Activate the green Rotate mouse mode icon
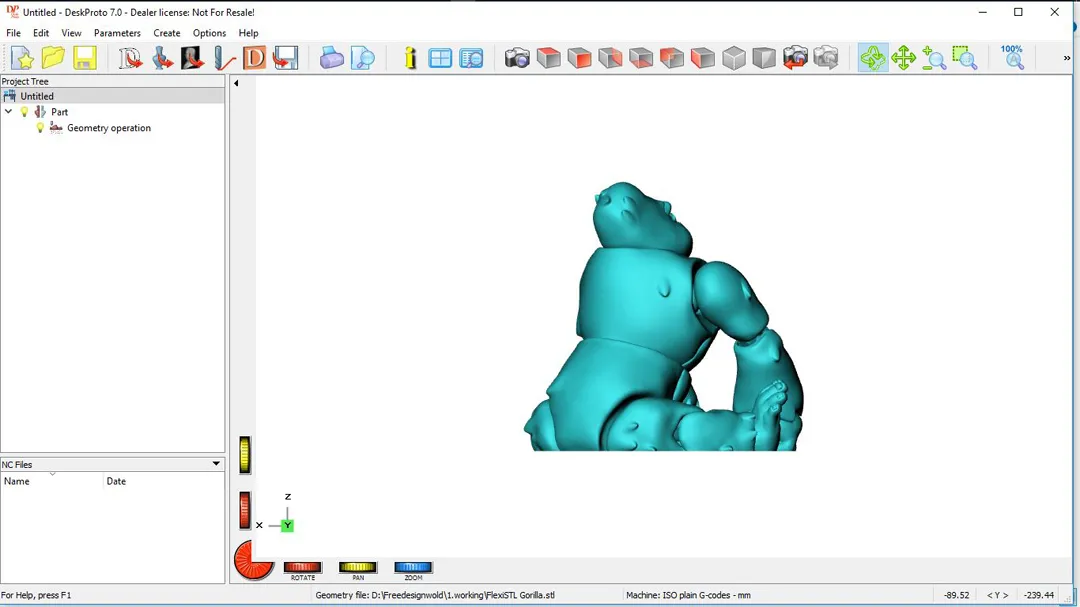Image resolution: width=1080 pixels, height=607 pixels. click(873, 58)
